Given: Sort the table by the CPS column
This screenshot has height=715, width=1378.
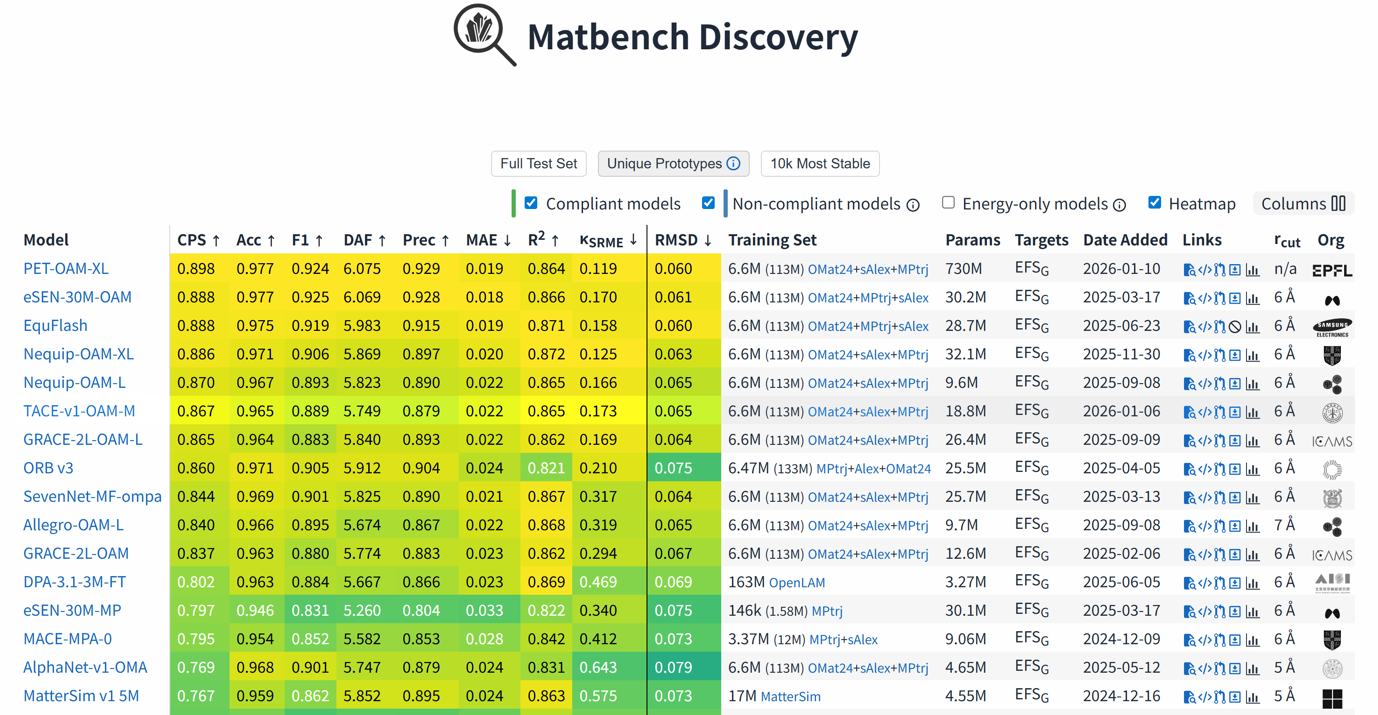Looking at the screenshot, I should tap(198, 240).
